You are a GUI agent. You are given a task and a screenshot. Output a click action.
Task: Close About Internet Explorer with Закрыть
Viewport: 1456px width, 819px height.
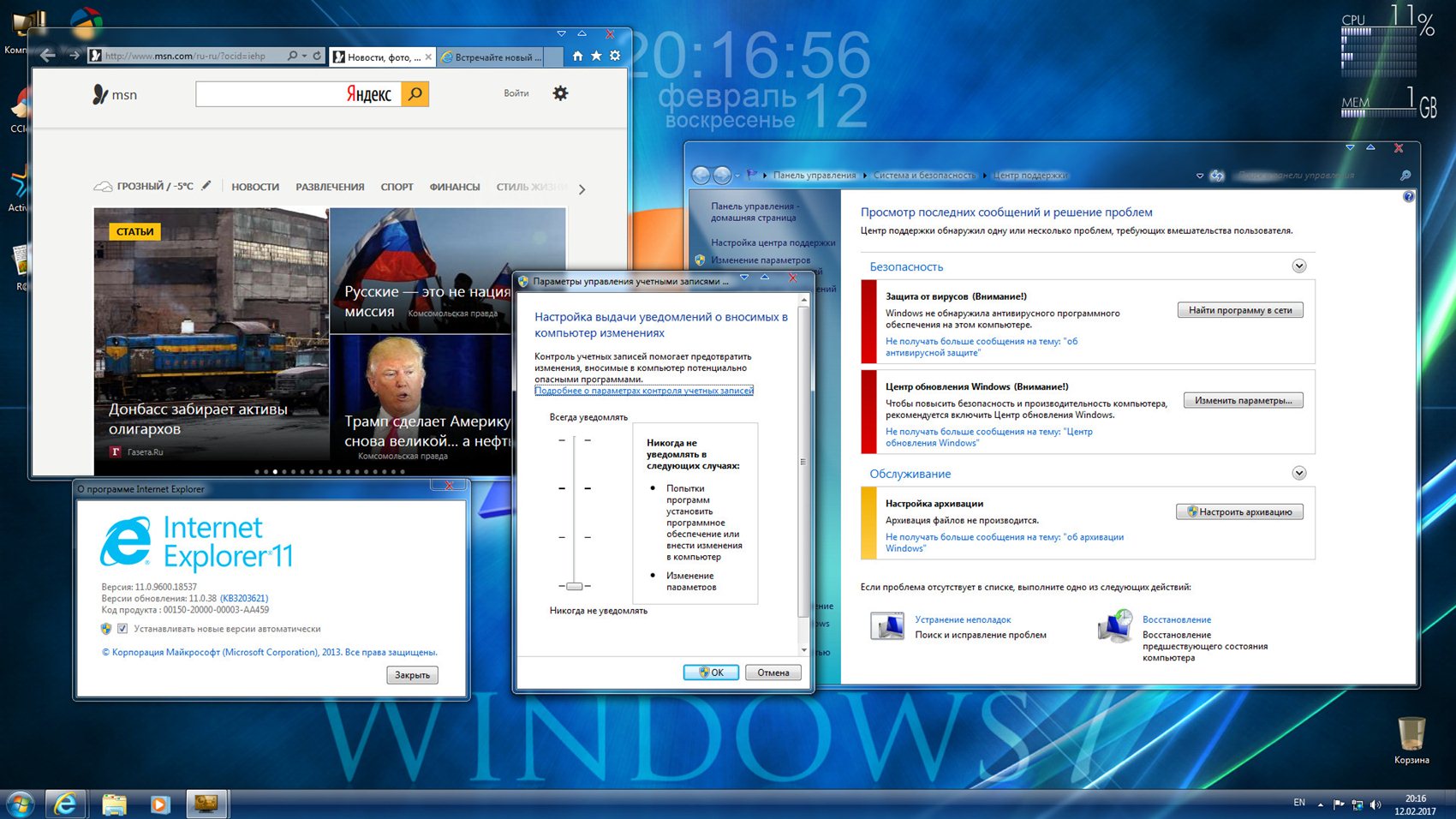pos(412,675)
